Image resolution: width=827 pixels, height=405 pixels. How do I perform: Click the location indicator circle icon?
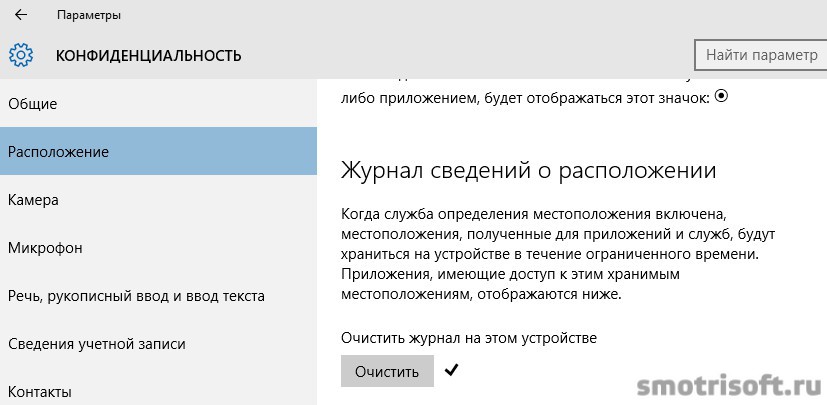tap(721, 96)
